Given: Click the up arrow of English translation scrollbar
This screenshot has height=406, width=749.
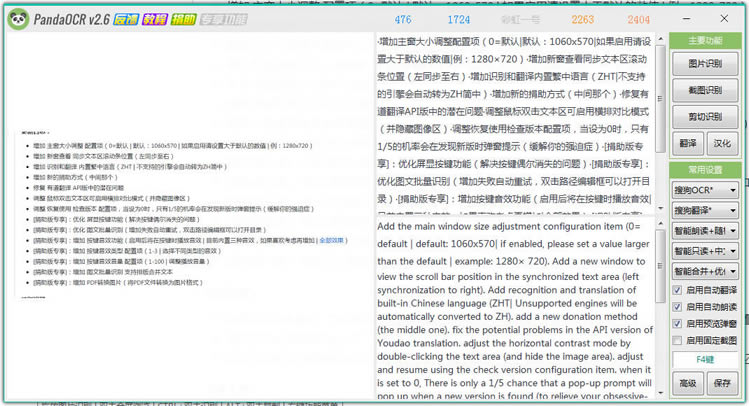Looking at the screenshot, I should (x=661, y=224).
